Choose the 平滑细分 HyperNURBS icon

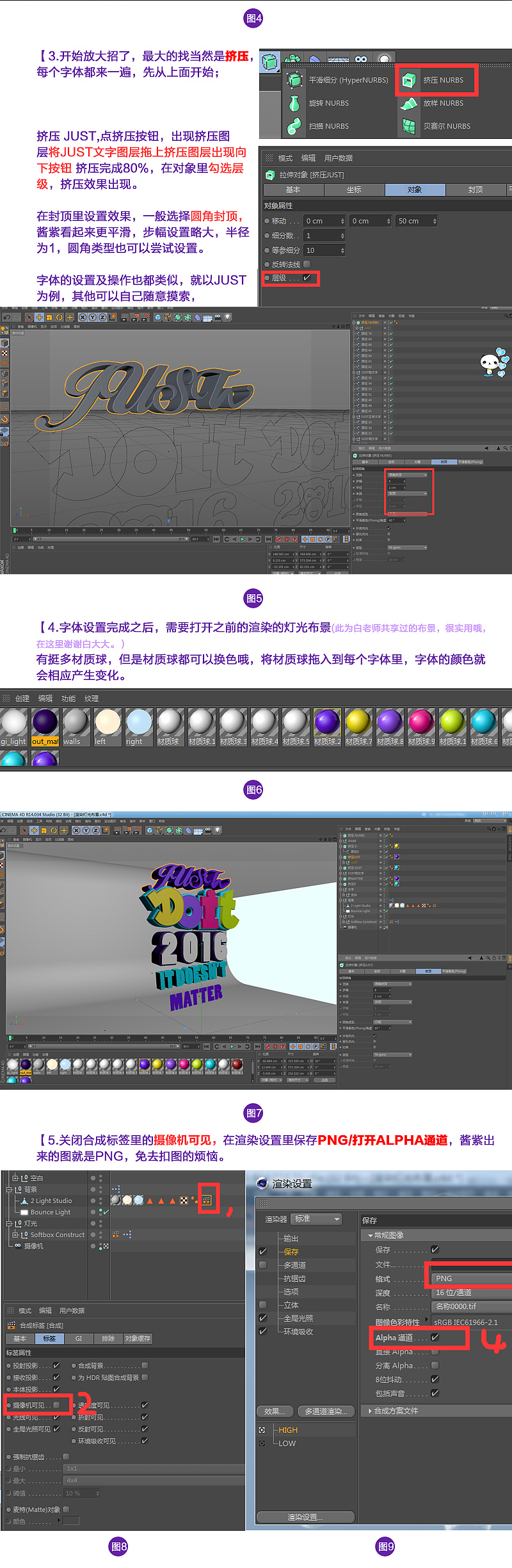(x=294, y=80)
